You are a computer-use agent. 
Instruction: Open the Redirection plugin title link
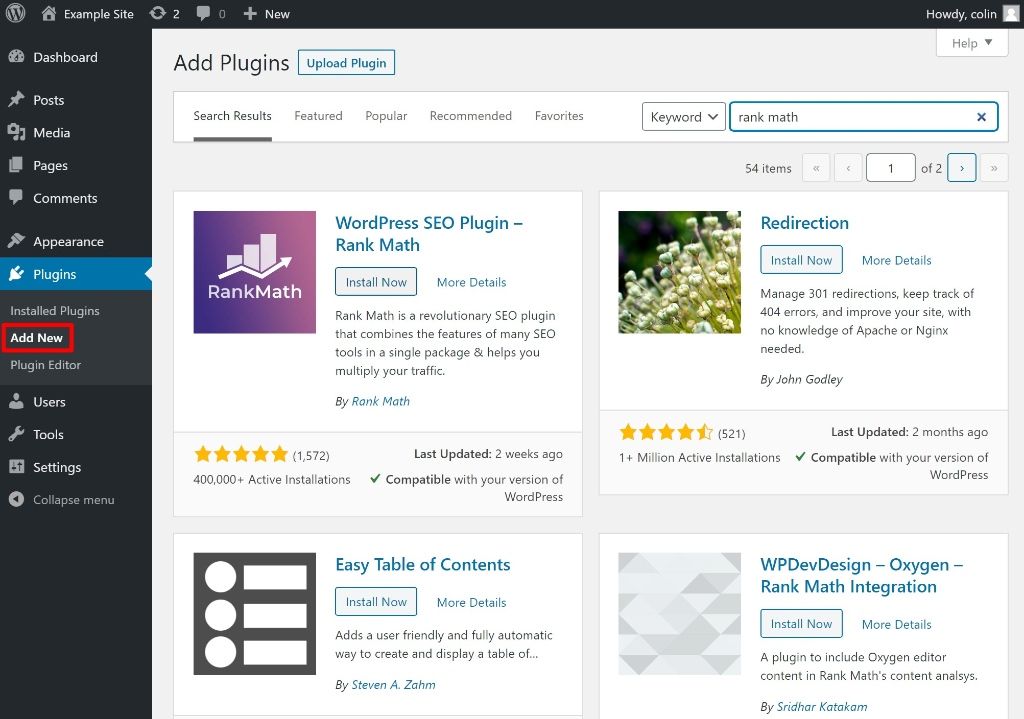pos(805,223)
